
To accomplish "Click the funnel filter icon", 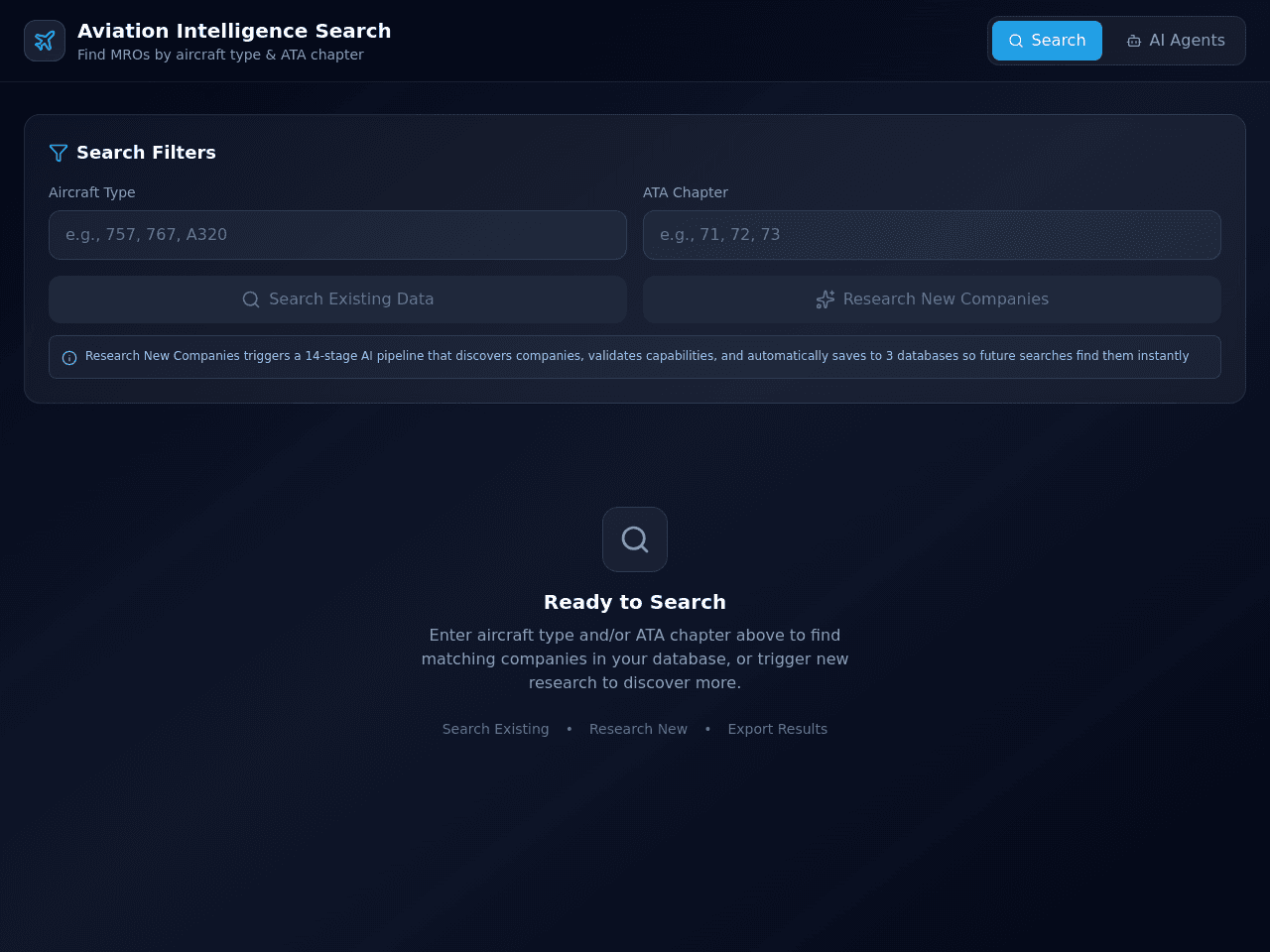I will click(59, 153).
